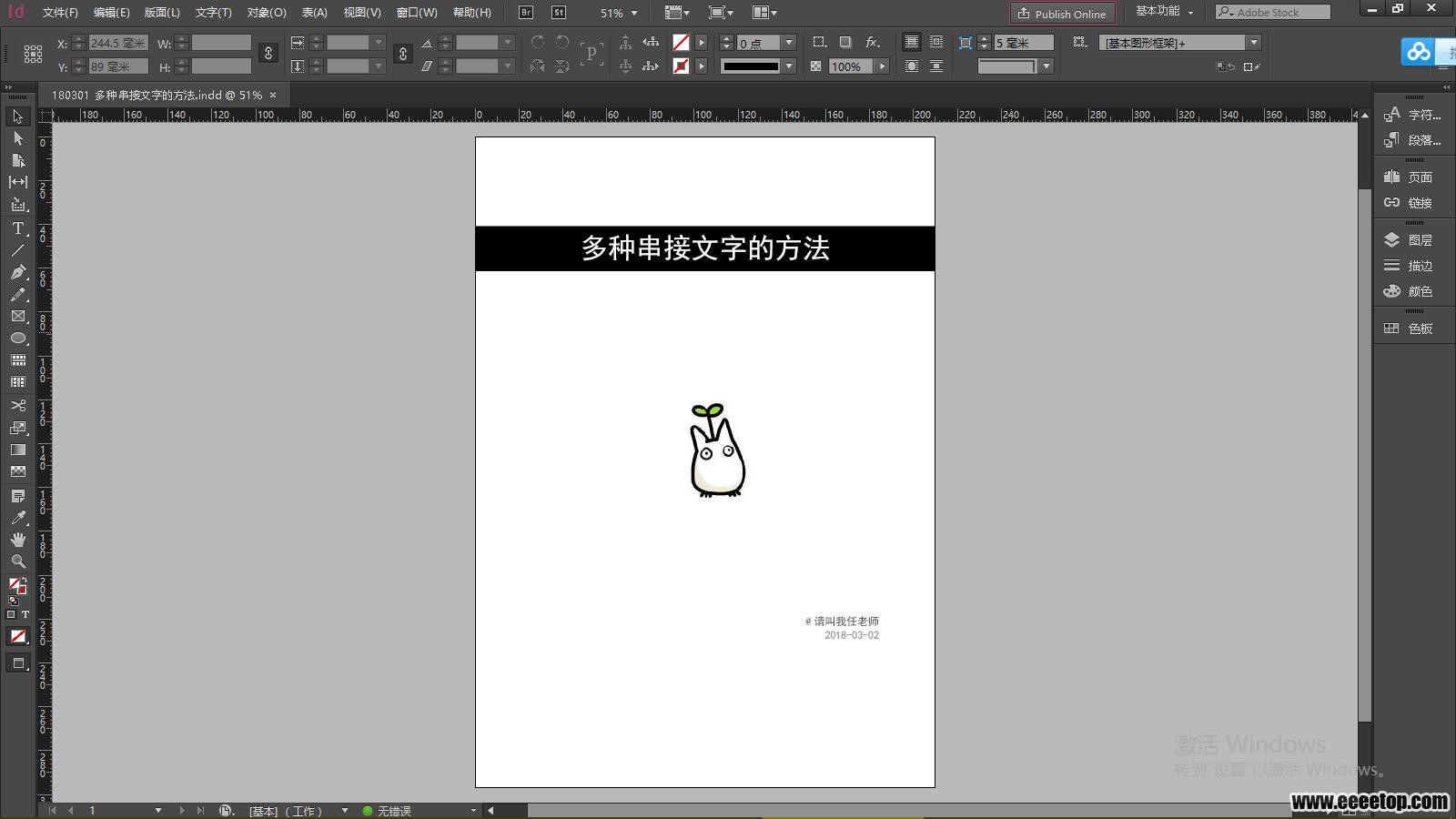Screen dimensions: 1456x819
Task: Open Adobe Stock with the St icon
Action: click(559, 13)
